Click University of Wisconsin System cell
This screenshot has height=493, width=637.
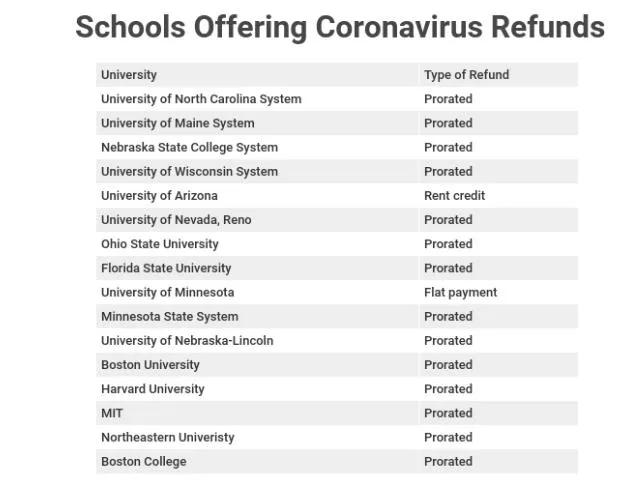189,171
